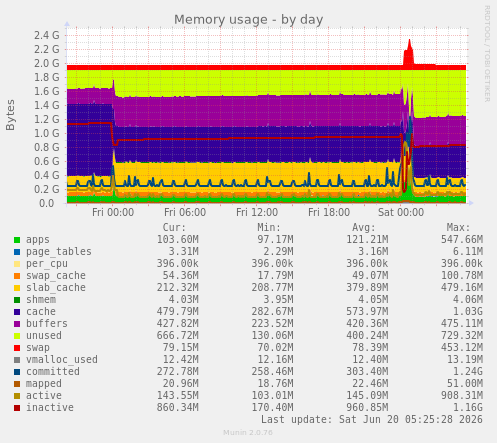
Task: Click the 'Fri 12:00' x-axis label
Action: (257, 212)
